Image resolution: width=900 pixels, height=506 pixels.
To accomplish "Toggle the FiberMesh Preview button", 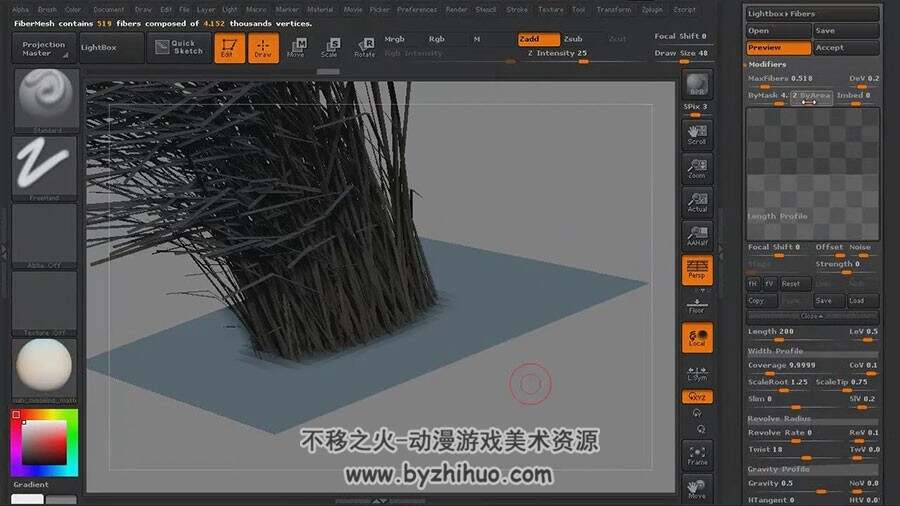I will (779, 48).
